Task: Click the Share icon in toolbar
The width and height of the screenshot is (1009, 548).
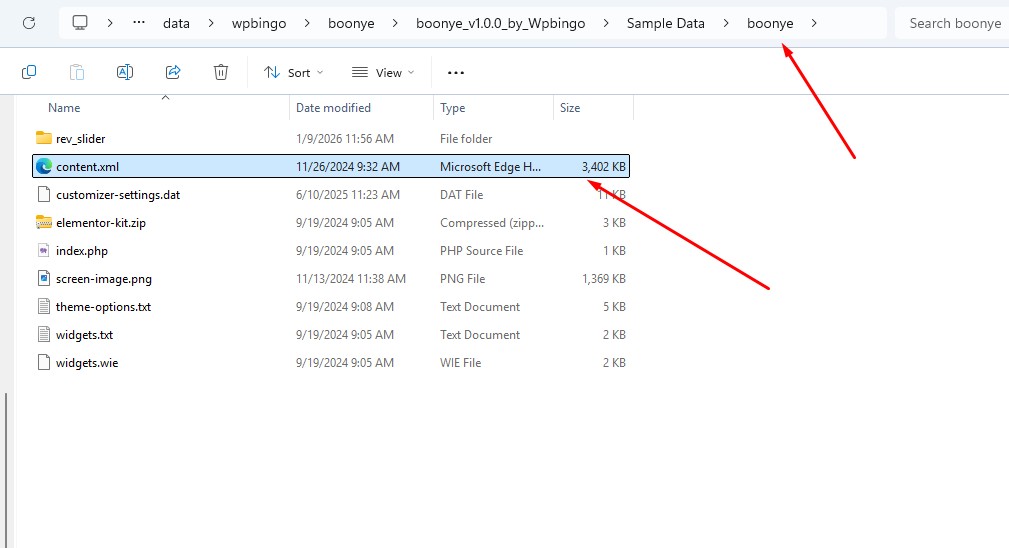Action: 173,72
